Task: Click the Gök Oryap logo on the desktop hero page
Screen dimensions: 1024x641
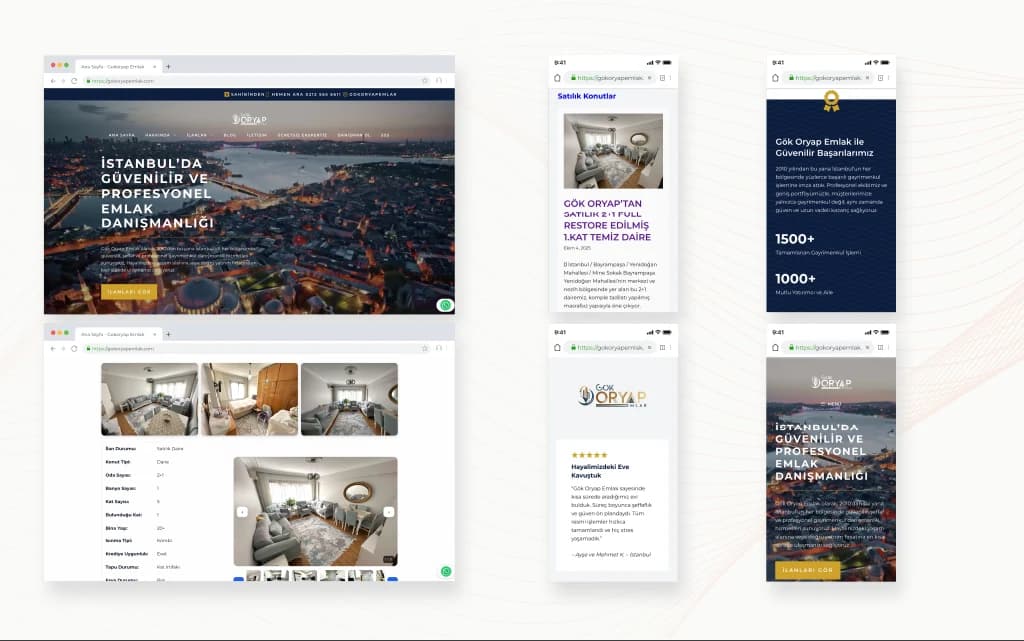Action: (249, 119)
